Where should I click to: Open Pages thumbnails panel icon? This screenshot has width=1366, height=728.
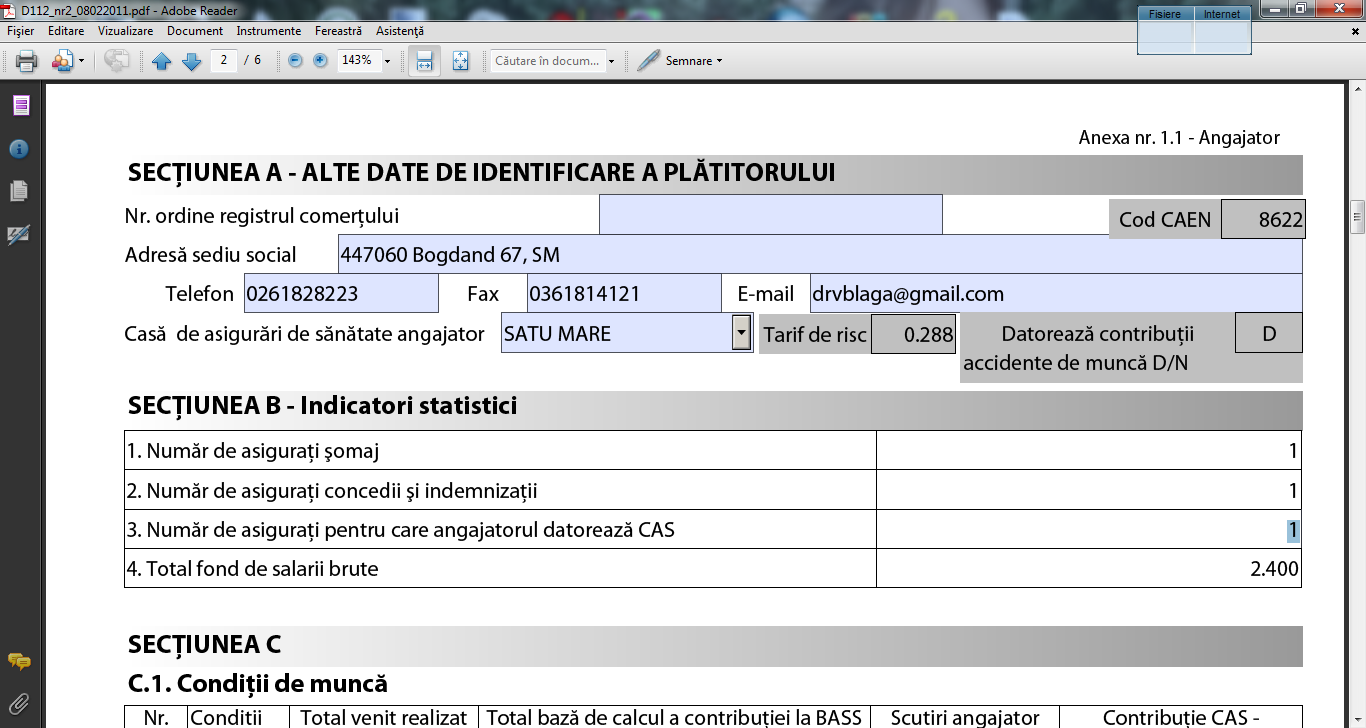(19, 191)
